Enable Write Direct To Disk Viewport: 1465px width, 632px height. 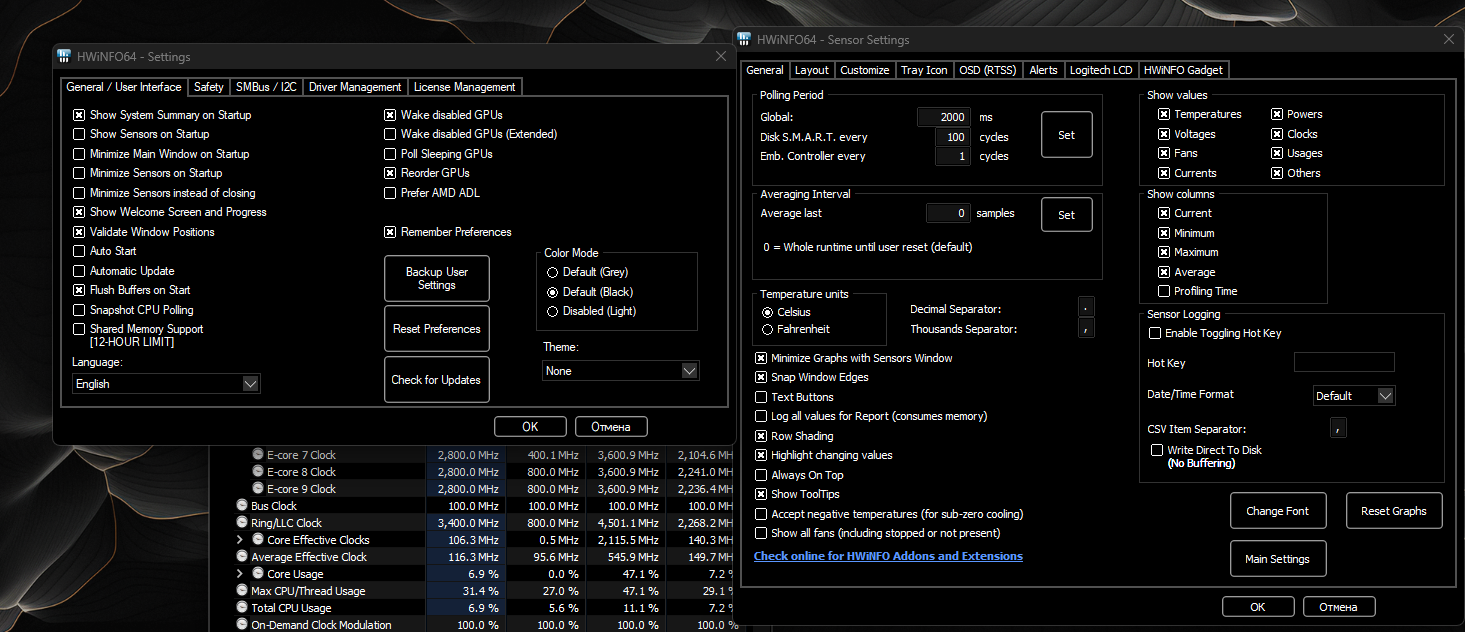pyautogui.click(x=1157, y=450)
